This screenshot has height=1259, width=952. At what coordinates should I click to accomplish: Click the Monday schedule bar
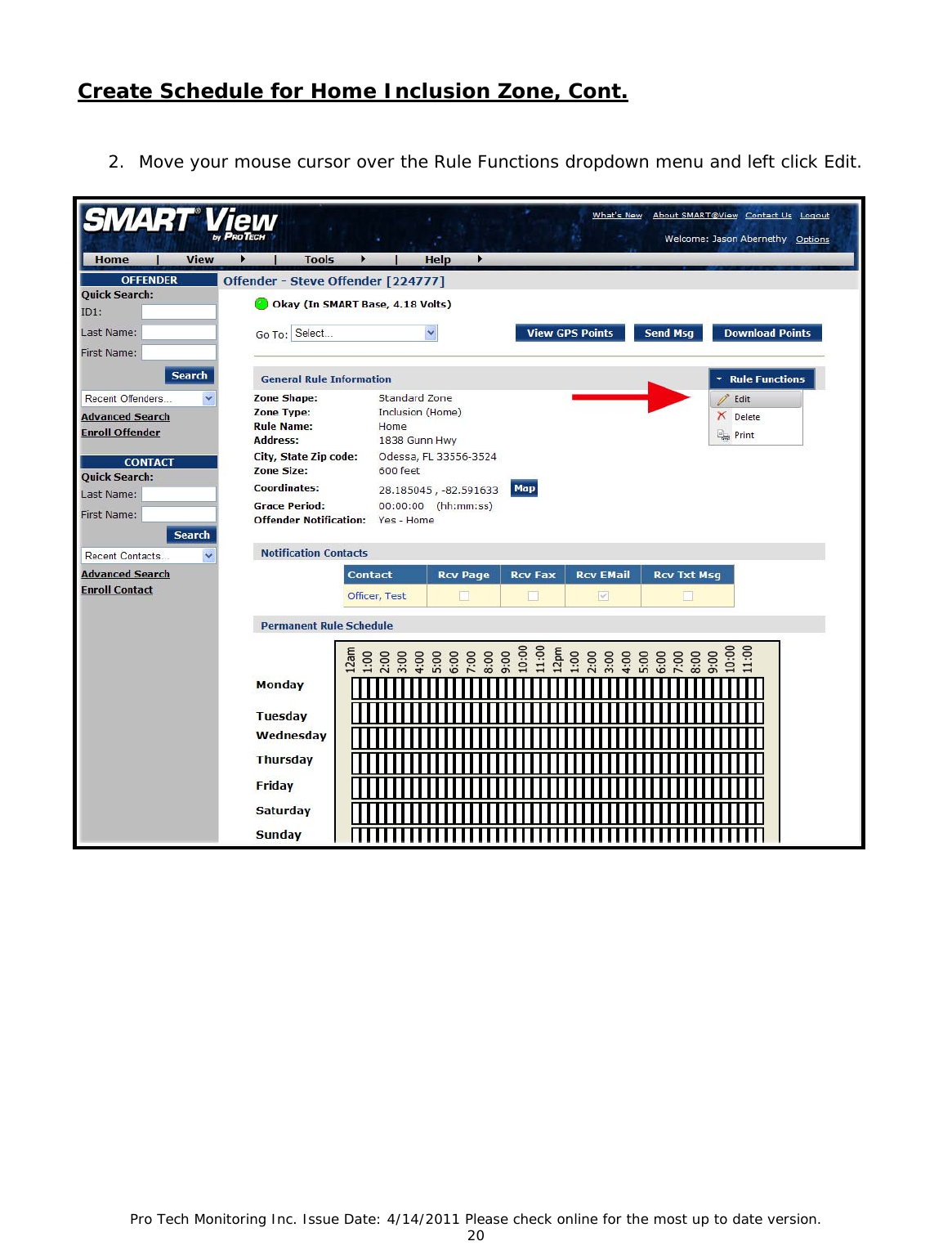click(557, 688)
